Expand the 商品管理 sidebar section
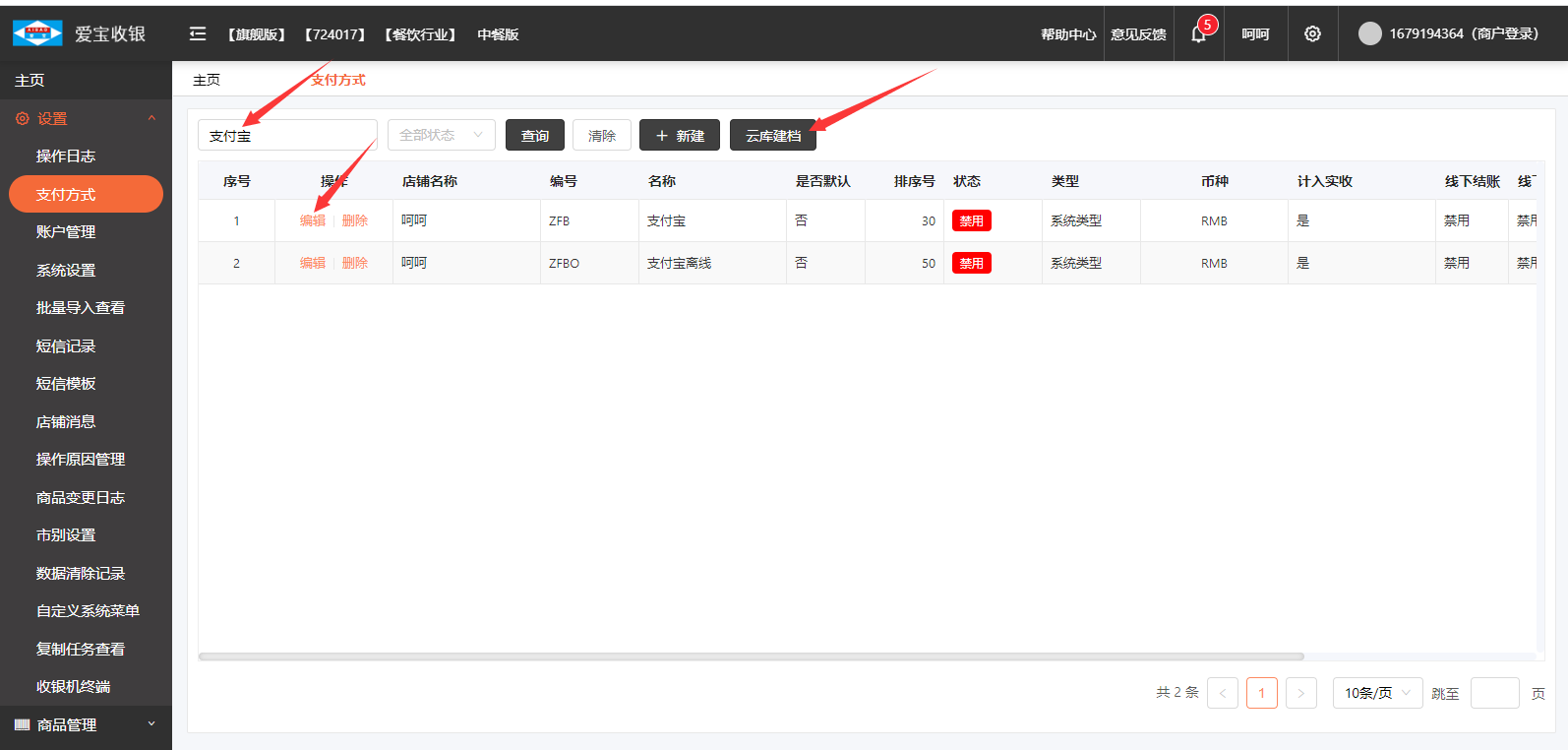This screenshot has width=1568, height=750. click(x=151, y=724)
